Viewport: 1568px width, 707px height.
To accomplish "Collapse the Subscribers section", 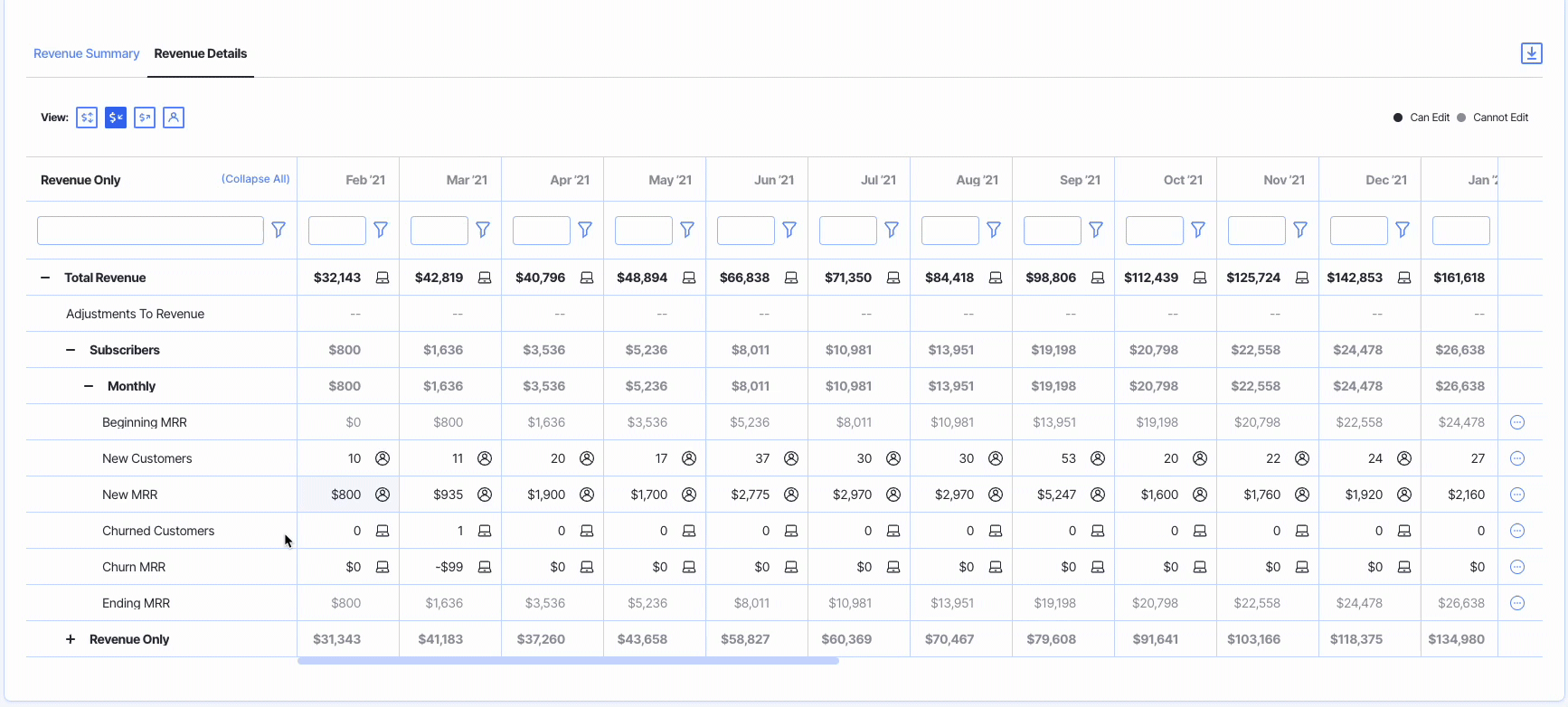I will 71,350.
